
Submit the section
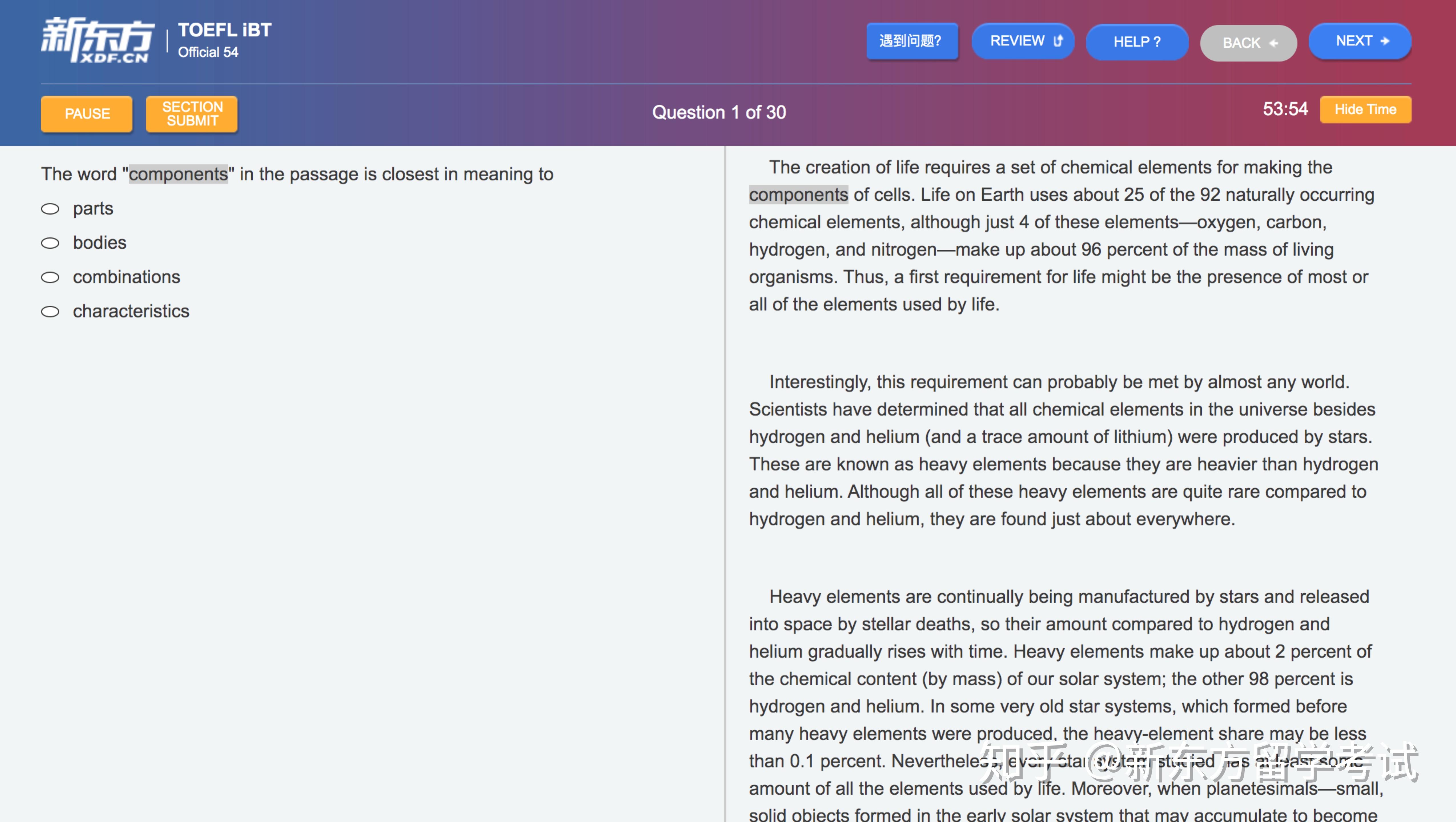[192, 114]
